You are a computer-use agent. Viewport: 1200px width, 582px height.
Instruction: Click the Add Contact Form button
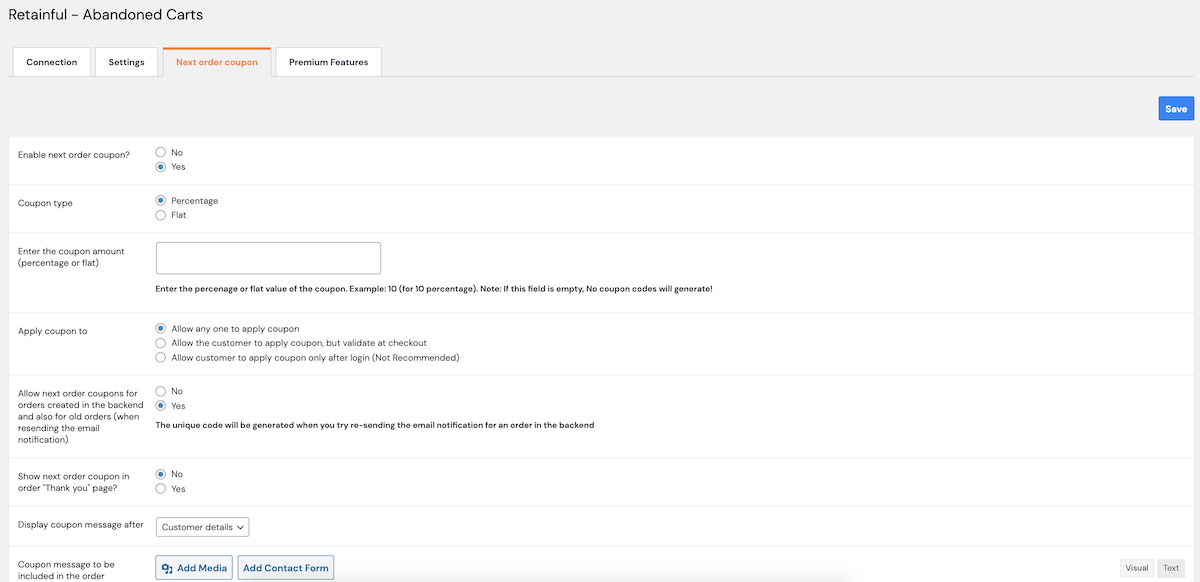pyautogui.click(x=286, y=568)
